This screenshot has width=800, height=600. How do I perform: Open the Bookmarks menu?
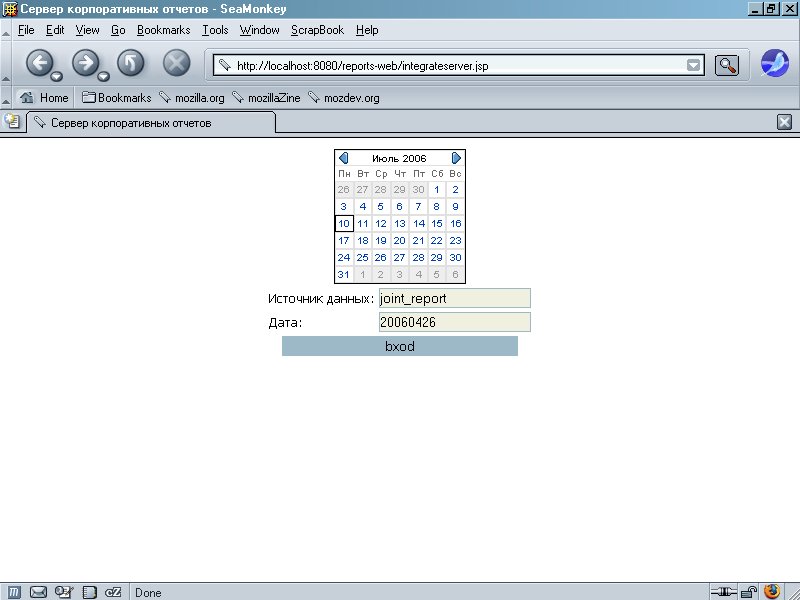point(163,30)
